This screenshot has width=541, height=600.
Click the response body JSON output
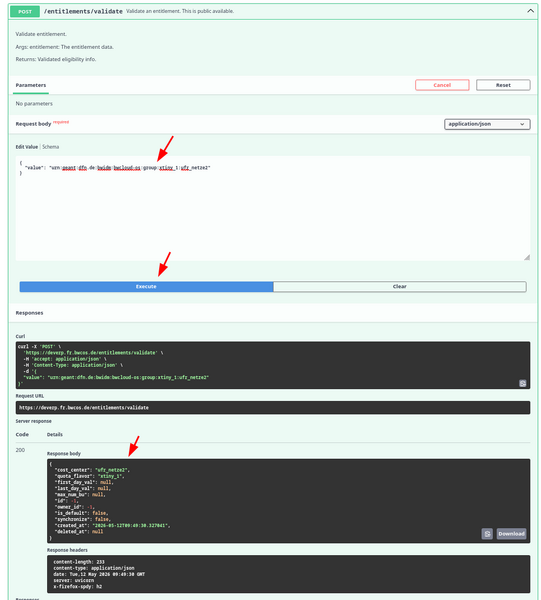288,501
